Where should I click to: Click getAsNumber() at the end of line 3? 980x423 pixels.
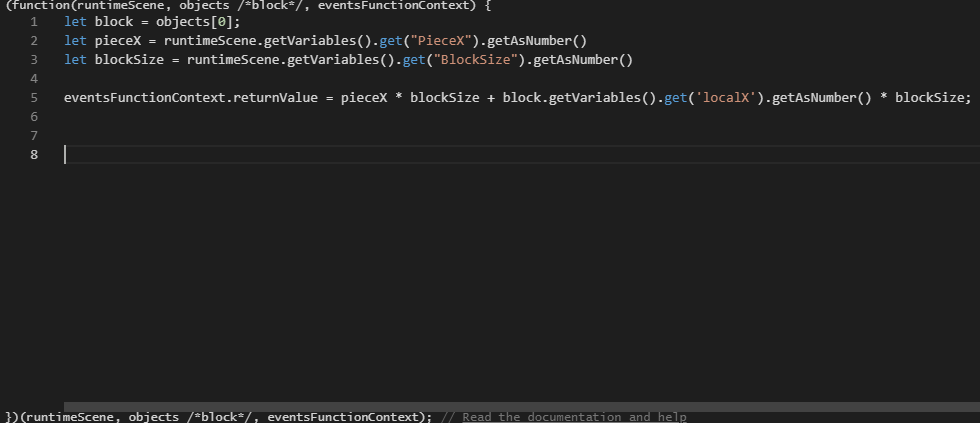(583, 60)
